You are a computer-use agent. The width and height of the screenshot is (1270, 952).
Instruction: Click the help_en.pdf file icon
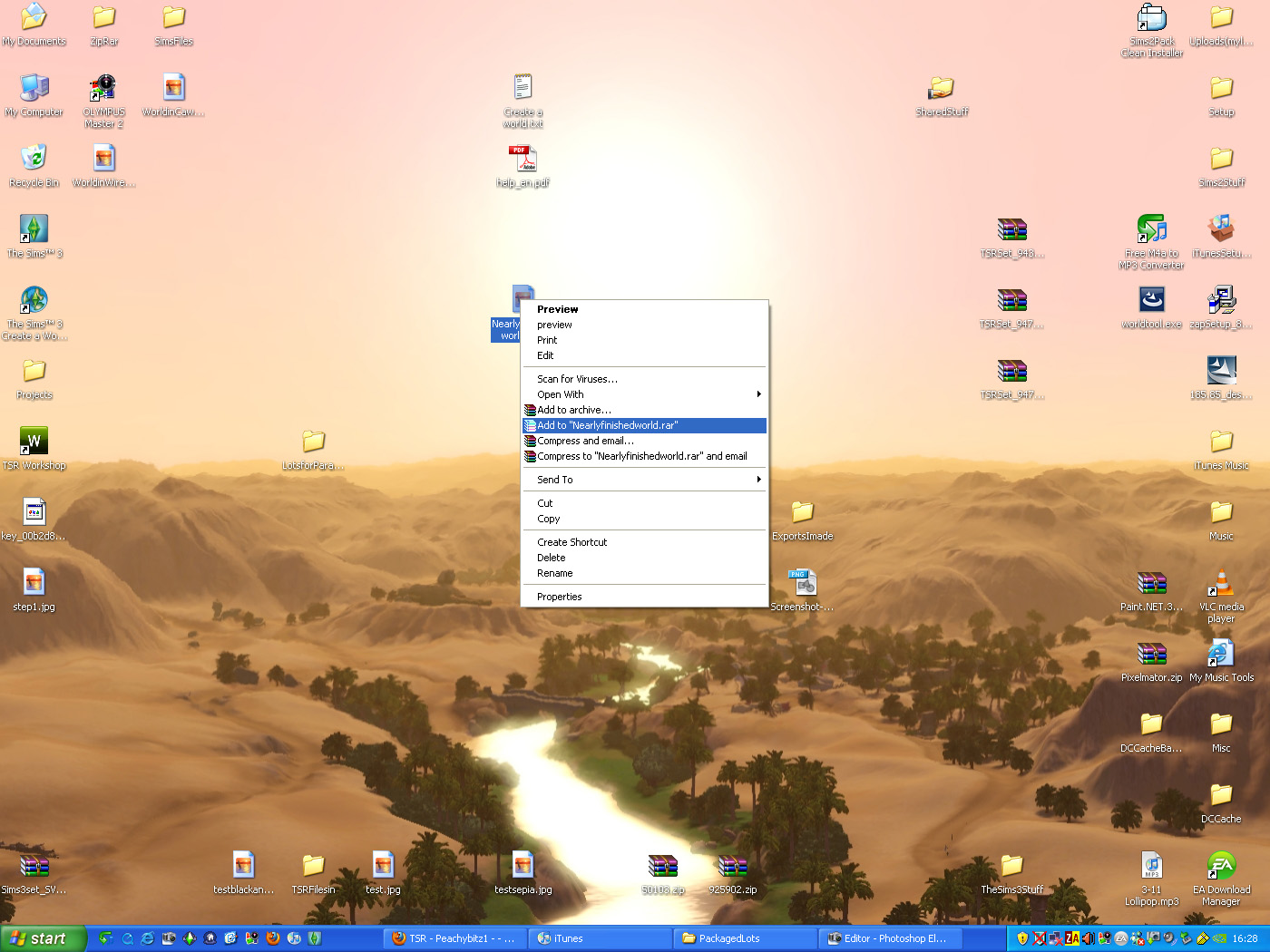pos(523,160)
